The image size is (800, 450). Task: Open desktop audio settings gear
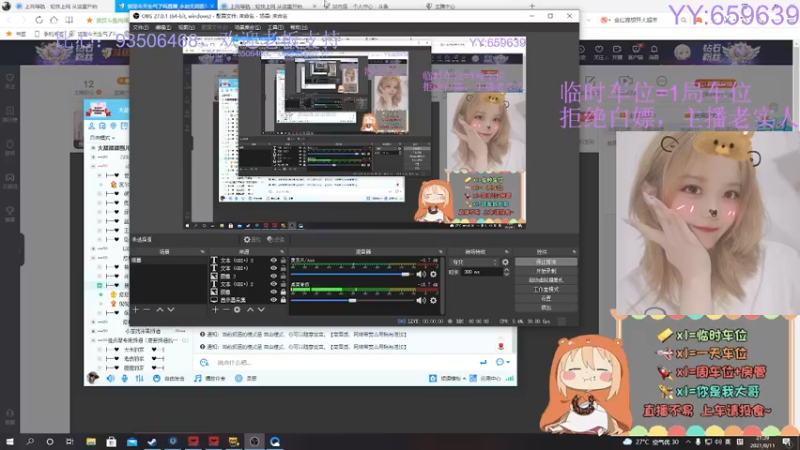[x=433, y=301]
